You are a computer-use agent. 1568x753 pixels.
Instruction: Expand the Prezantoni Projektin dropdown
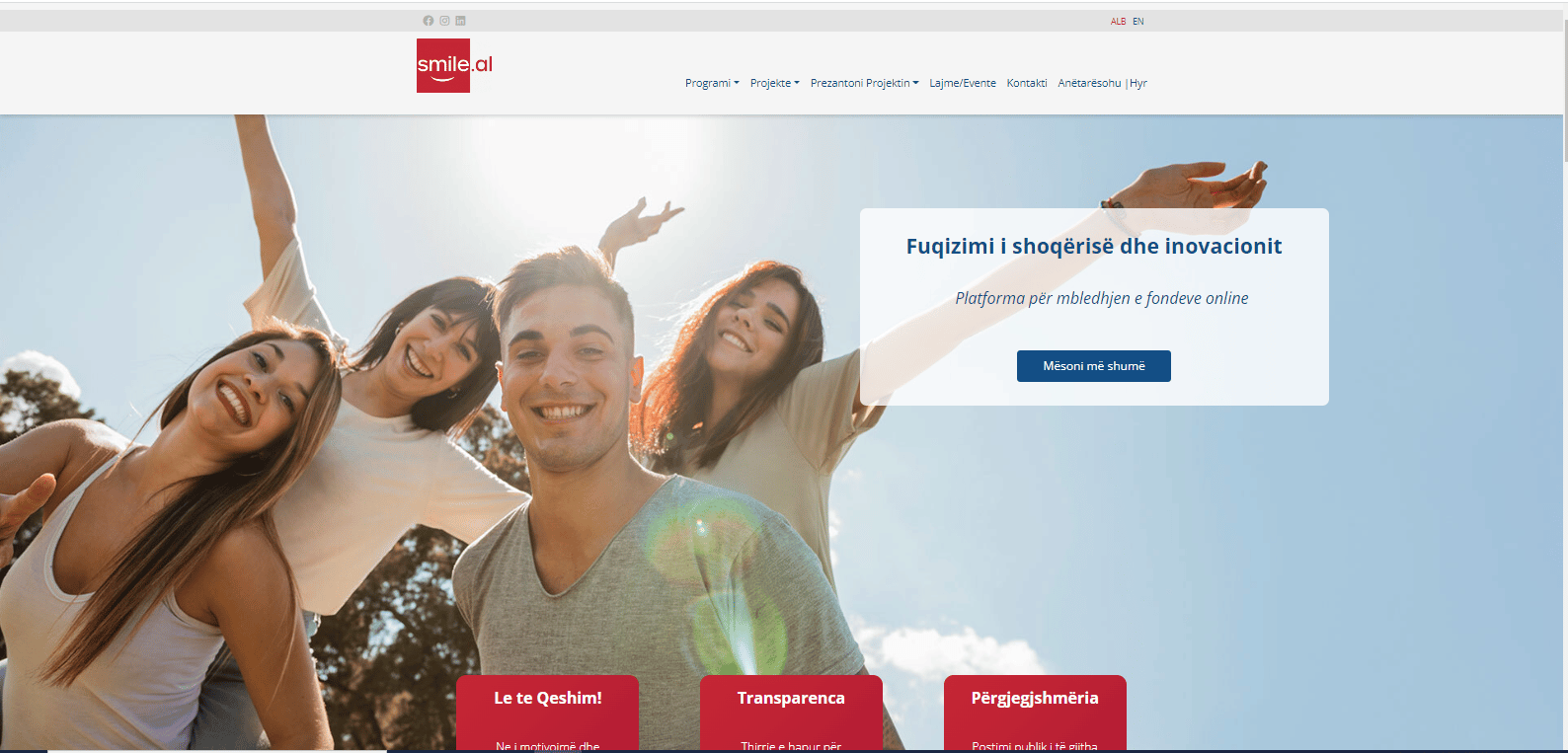coord(864,83)
